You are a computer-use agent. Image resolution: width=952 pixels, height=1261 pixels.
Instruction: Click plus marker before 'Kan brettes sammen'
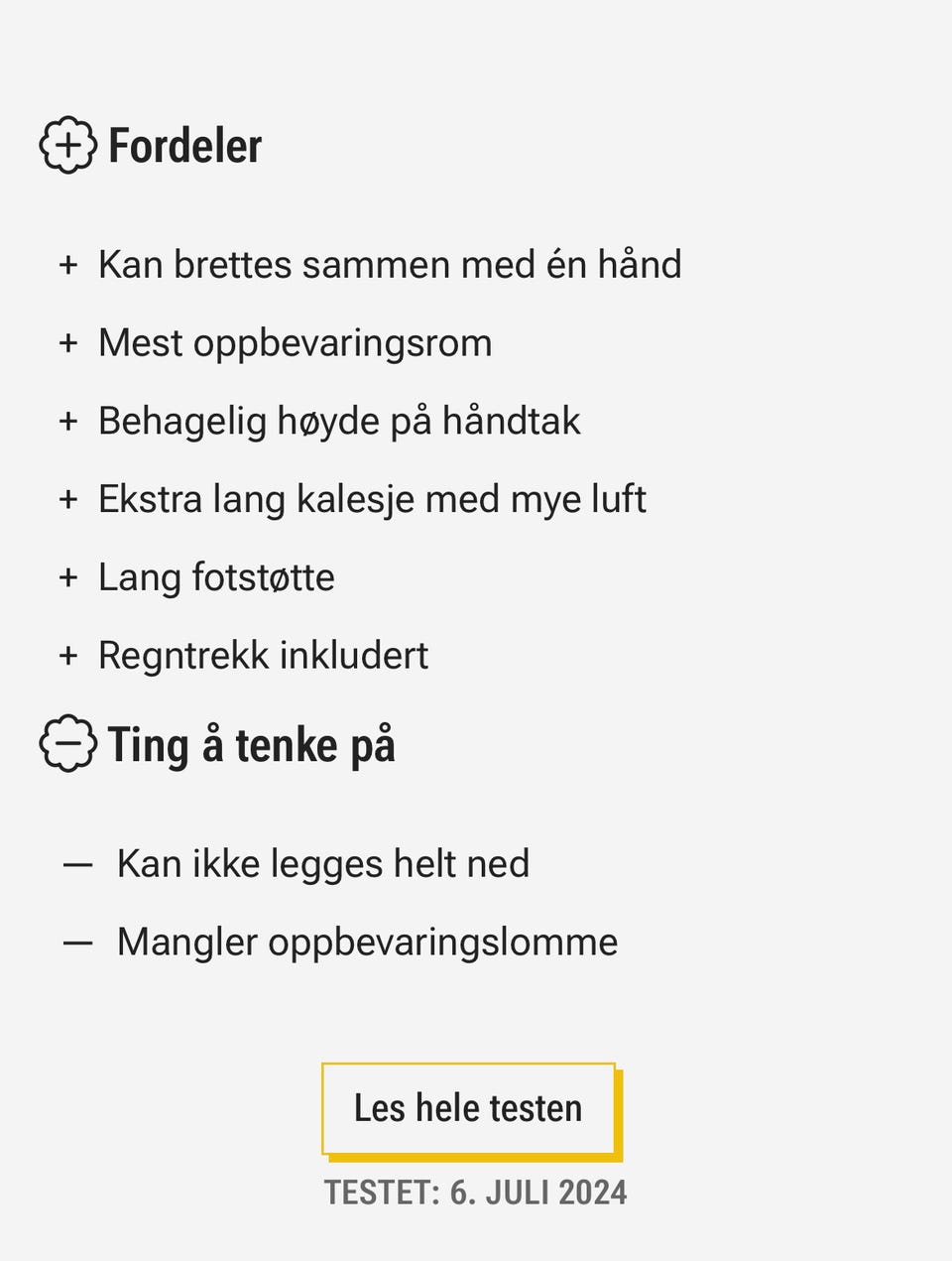68,265
